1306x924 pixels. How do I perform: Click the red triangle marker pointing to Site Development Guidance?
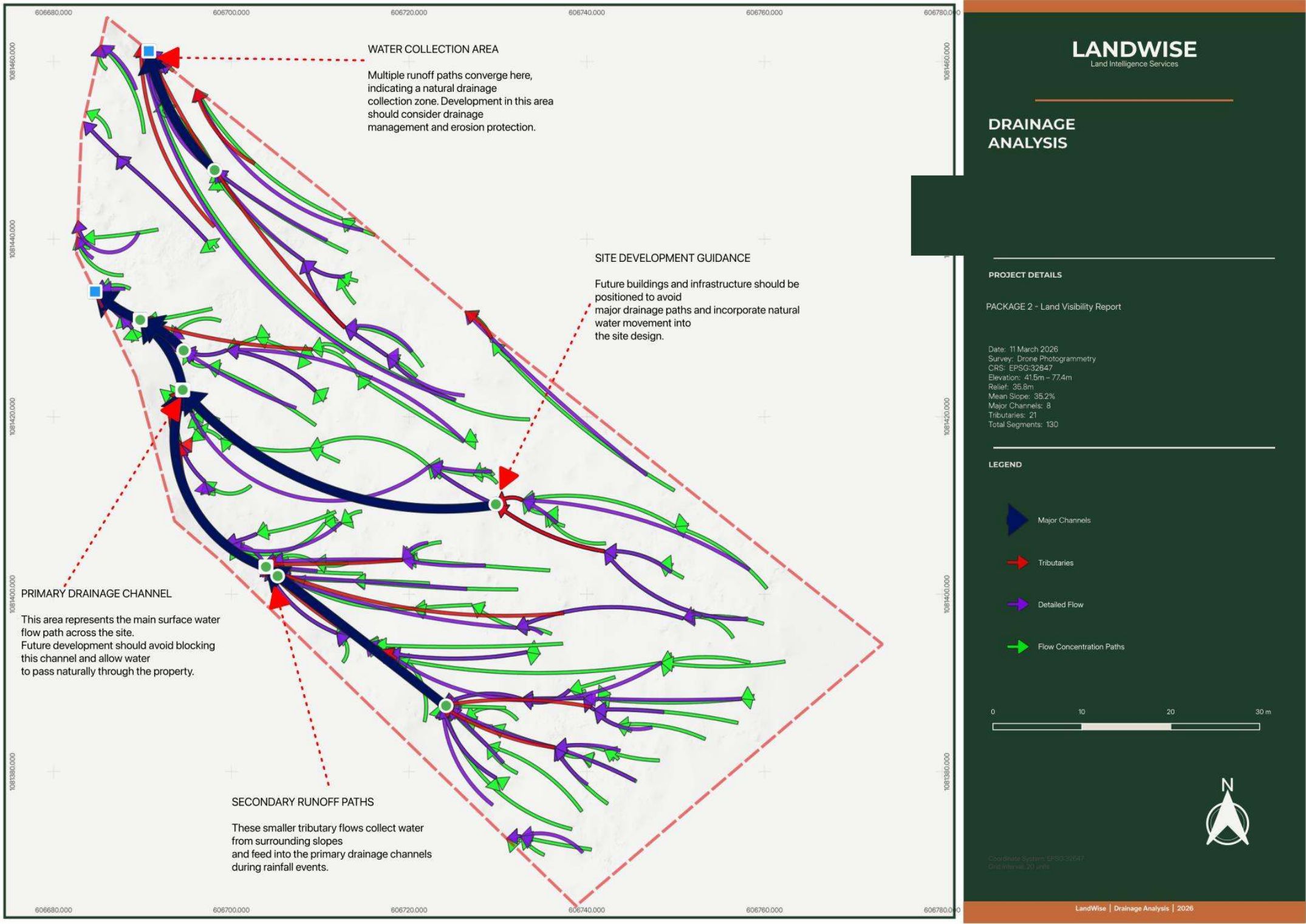click(507, 478)
